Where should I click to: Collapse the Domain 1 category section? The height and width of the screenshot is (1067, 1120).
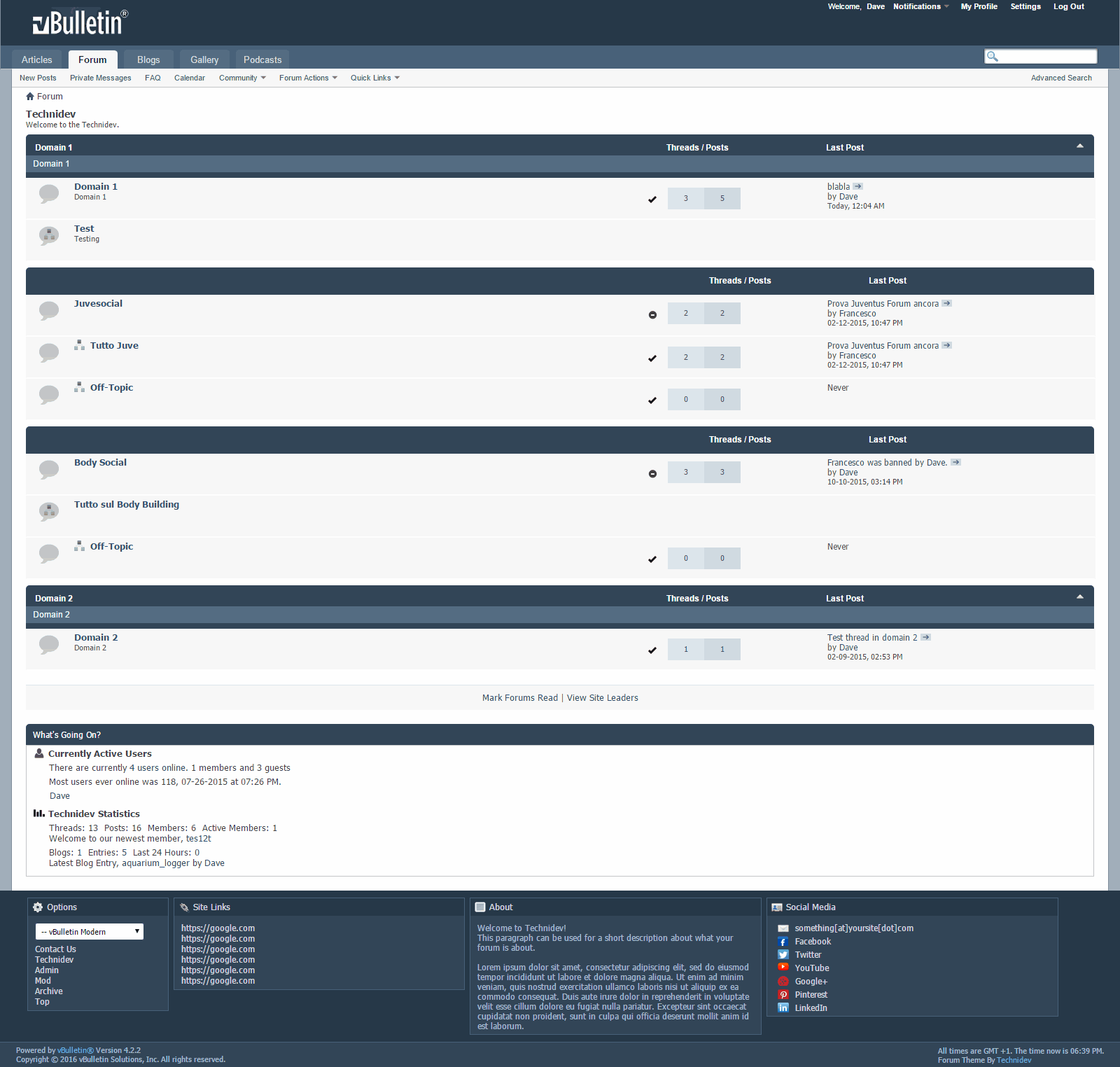pyautogui.click(x=1080, y=146)
